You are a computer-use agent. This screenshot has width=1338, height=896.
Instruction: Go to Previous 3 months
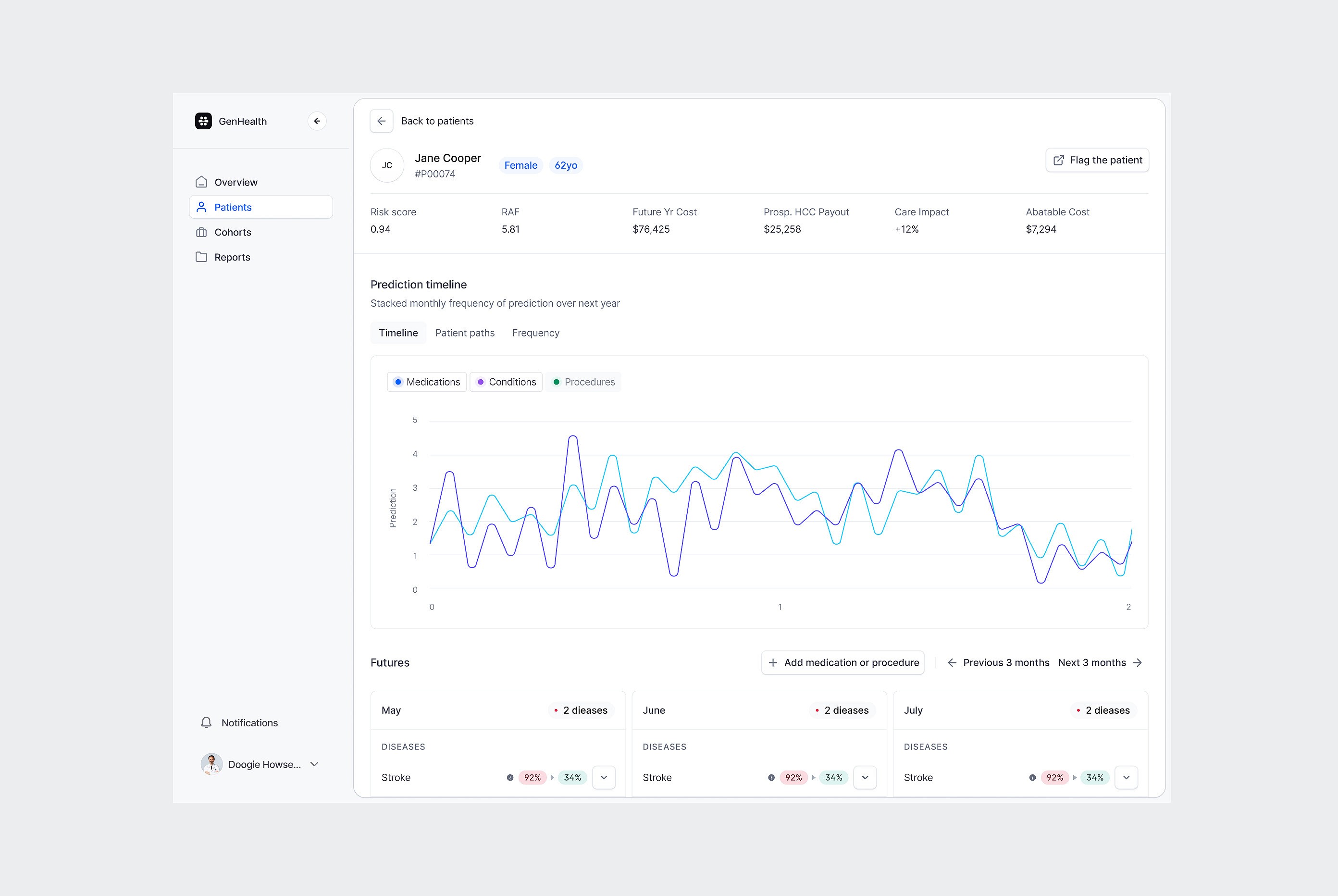click(999, 662)
